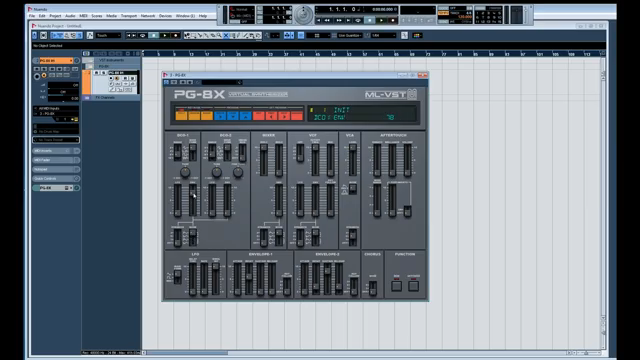Open the No Track Preset dropdown
Image resolution: width=640 pixels, height=360 pixels.
click(x=56, y=140)
